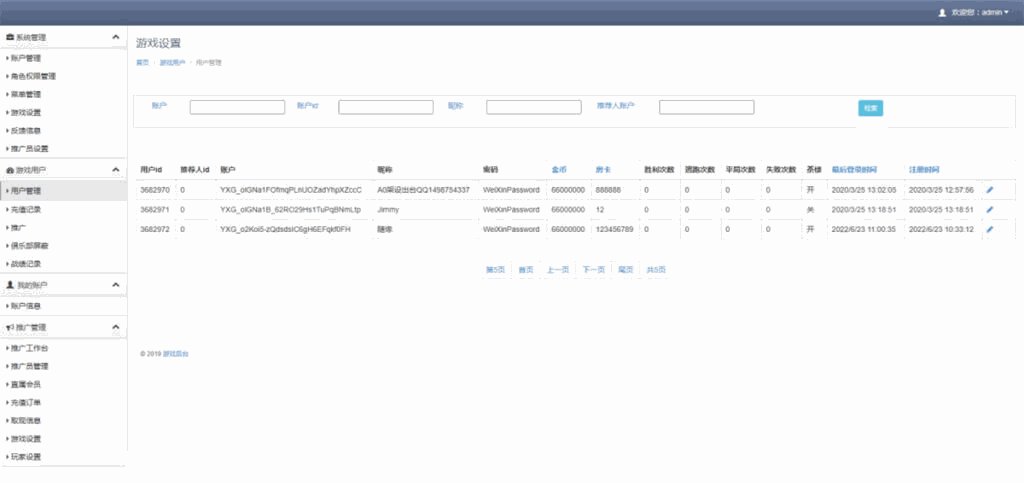Click the 首页 breadcrumb link
1024x483 pixels.
tap(142, 62)
